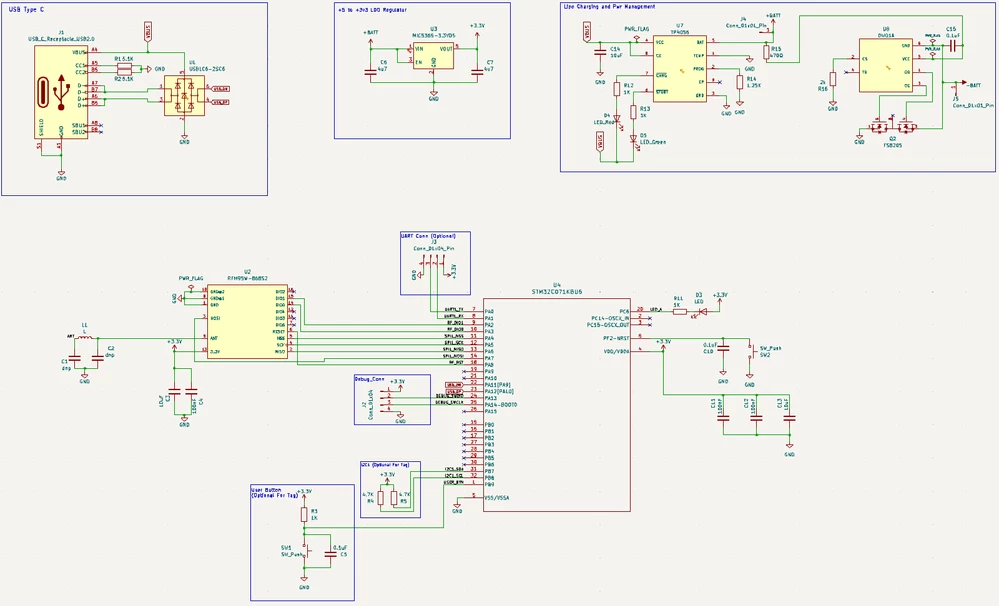Click the VBUS label above USB receptacle
The width and height of the screenshot is (999, 606).
coord(148,32)
